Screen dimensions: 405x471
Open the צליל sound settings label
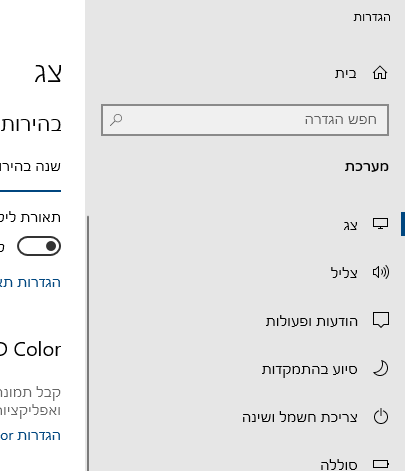click(344, 273)
